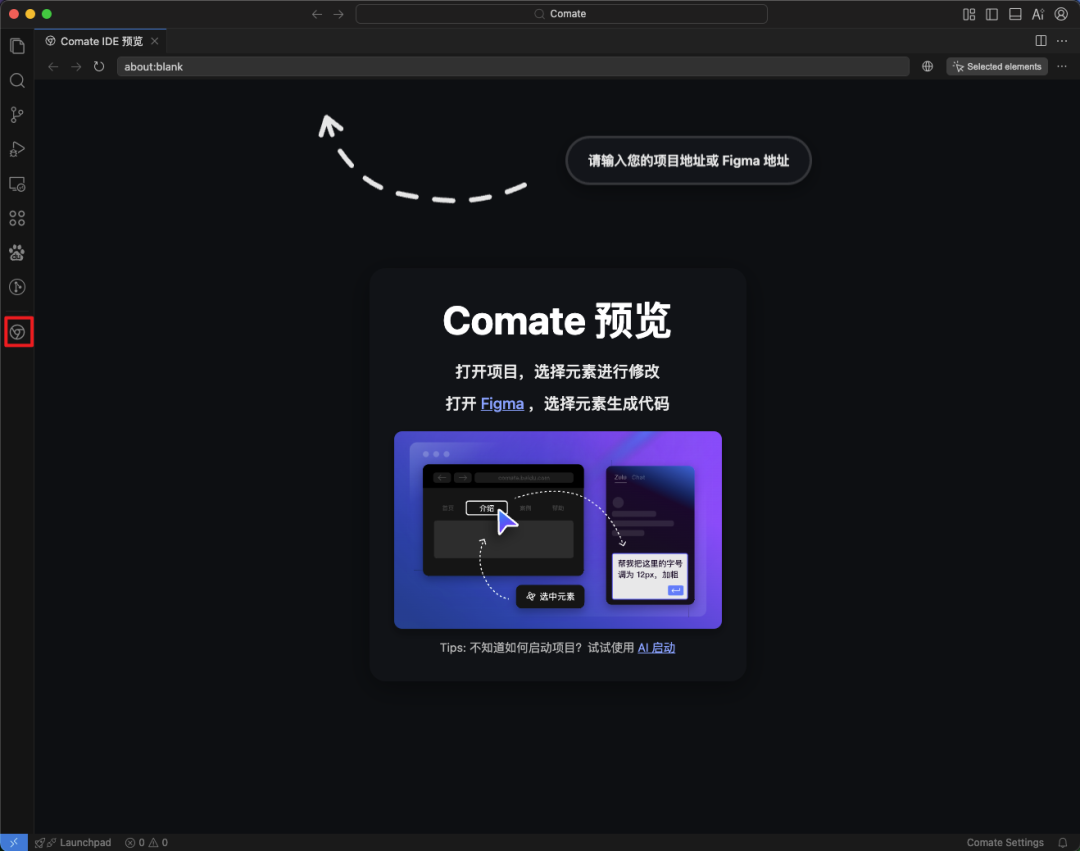Toggle primary side bar visibility

click(992, 14)
